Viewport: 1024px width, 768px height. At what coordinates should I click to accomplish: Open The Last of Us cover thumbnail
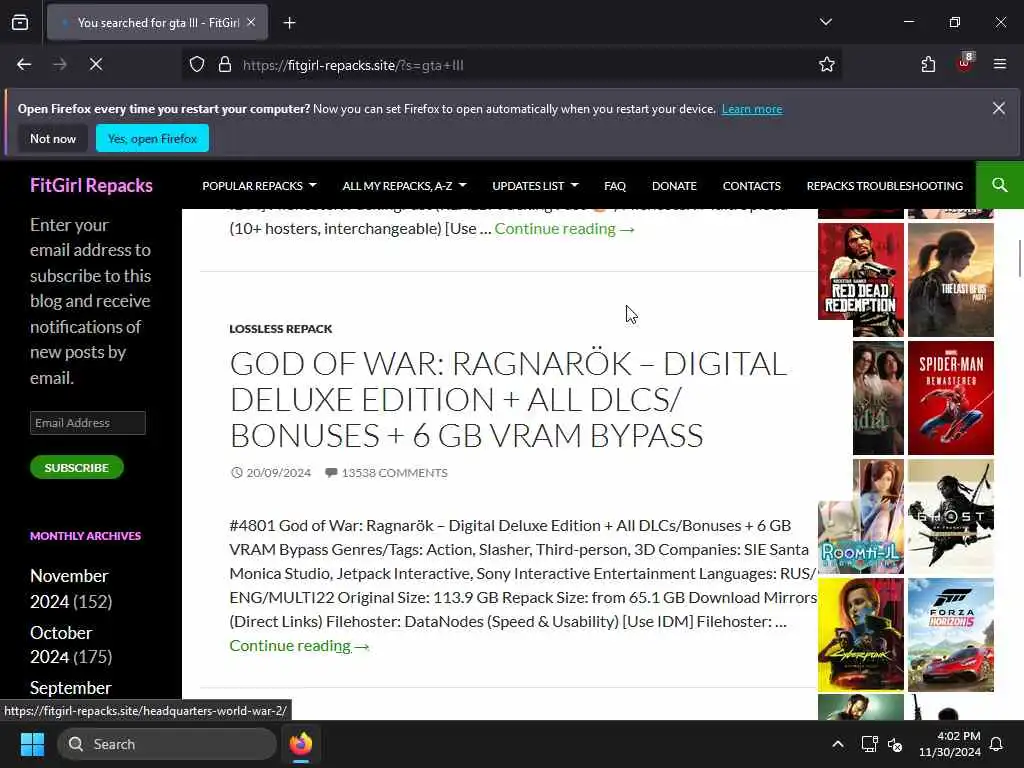click(951, 280)
